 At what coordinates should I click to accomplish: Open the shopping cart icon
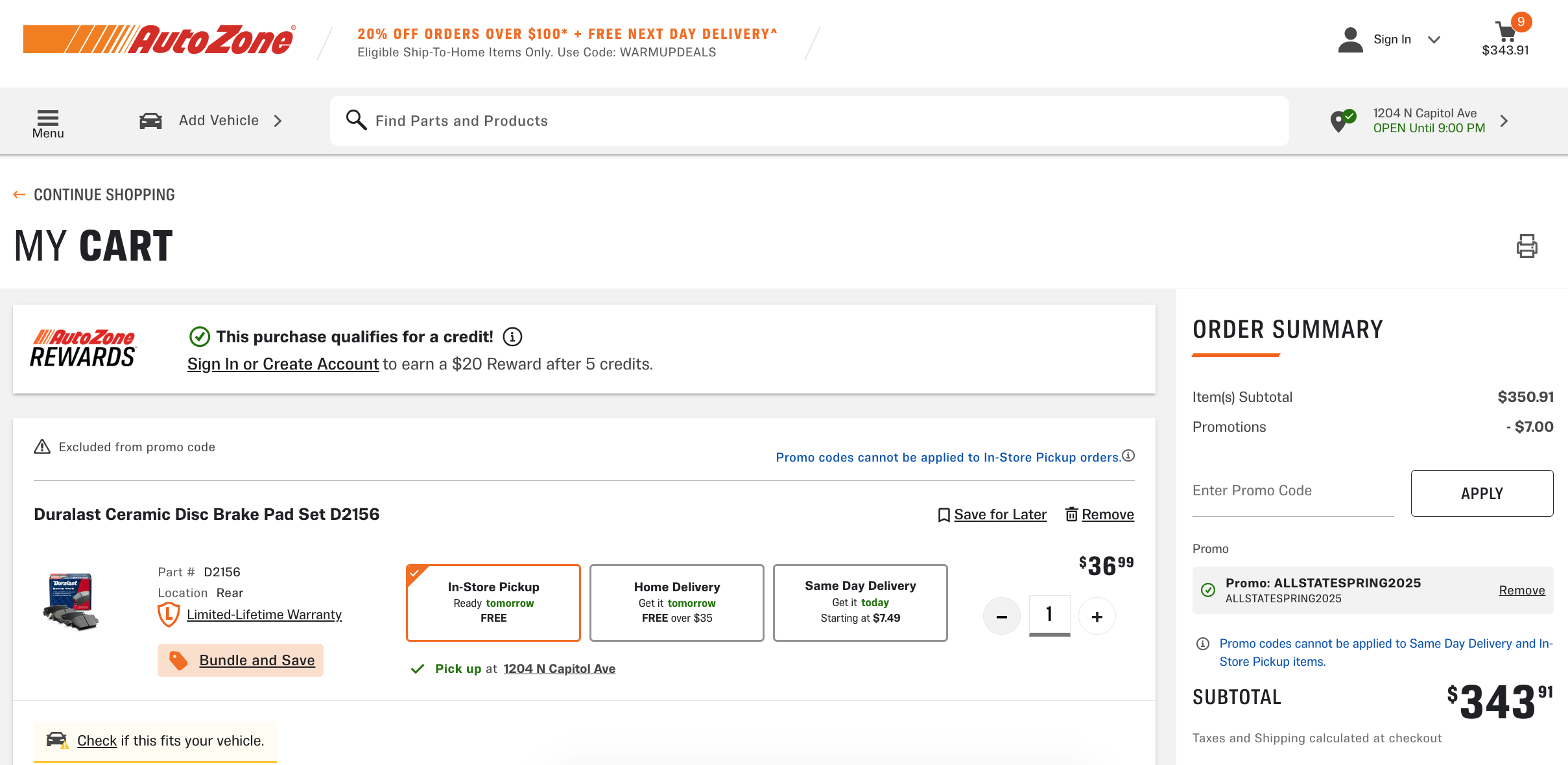[x=1506, y=32]
